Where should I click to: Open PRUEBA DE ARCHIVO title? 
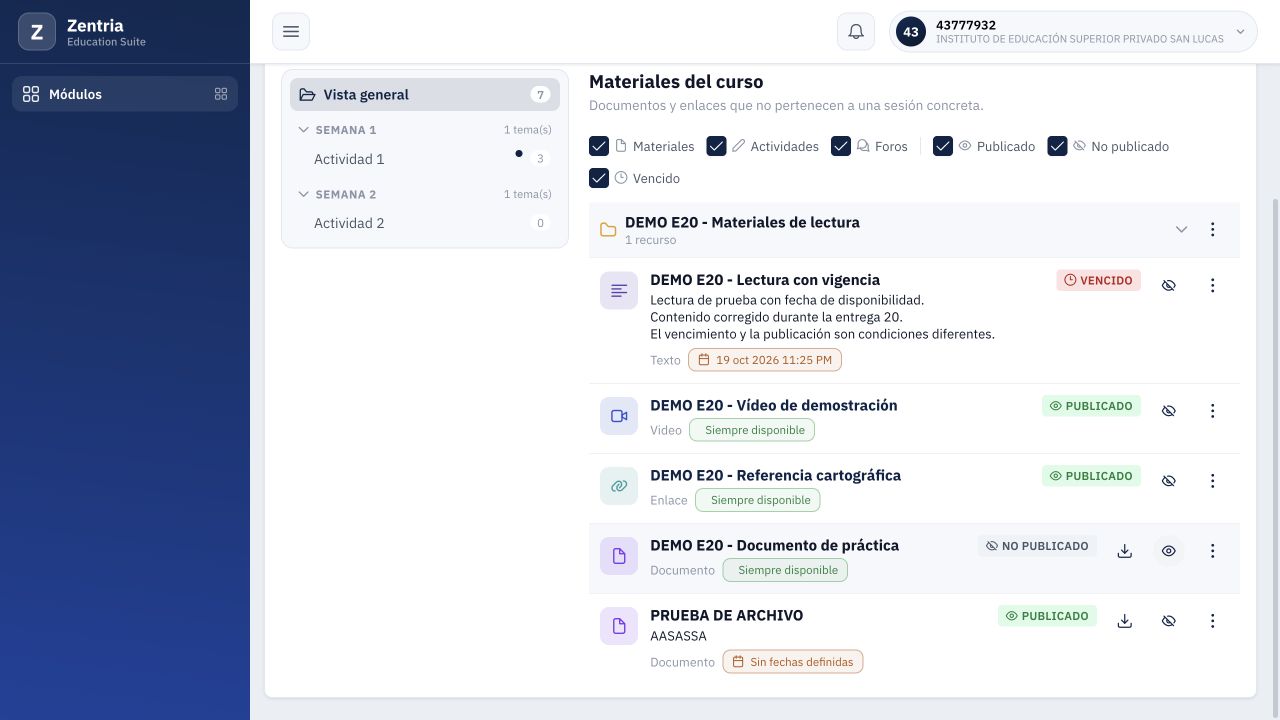pyautogui.click(x=727, y=615)
